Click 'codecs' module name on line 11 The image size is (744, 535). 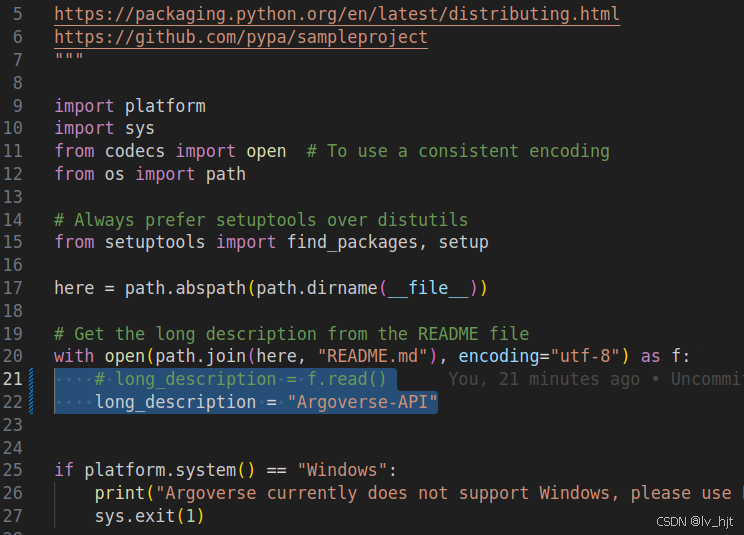(x=135, y=151)
